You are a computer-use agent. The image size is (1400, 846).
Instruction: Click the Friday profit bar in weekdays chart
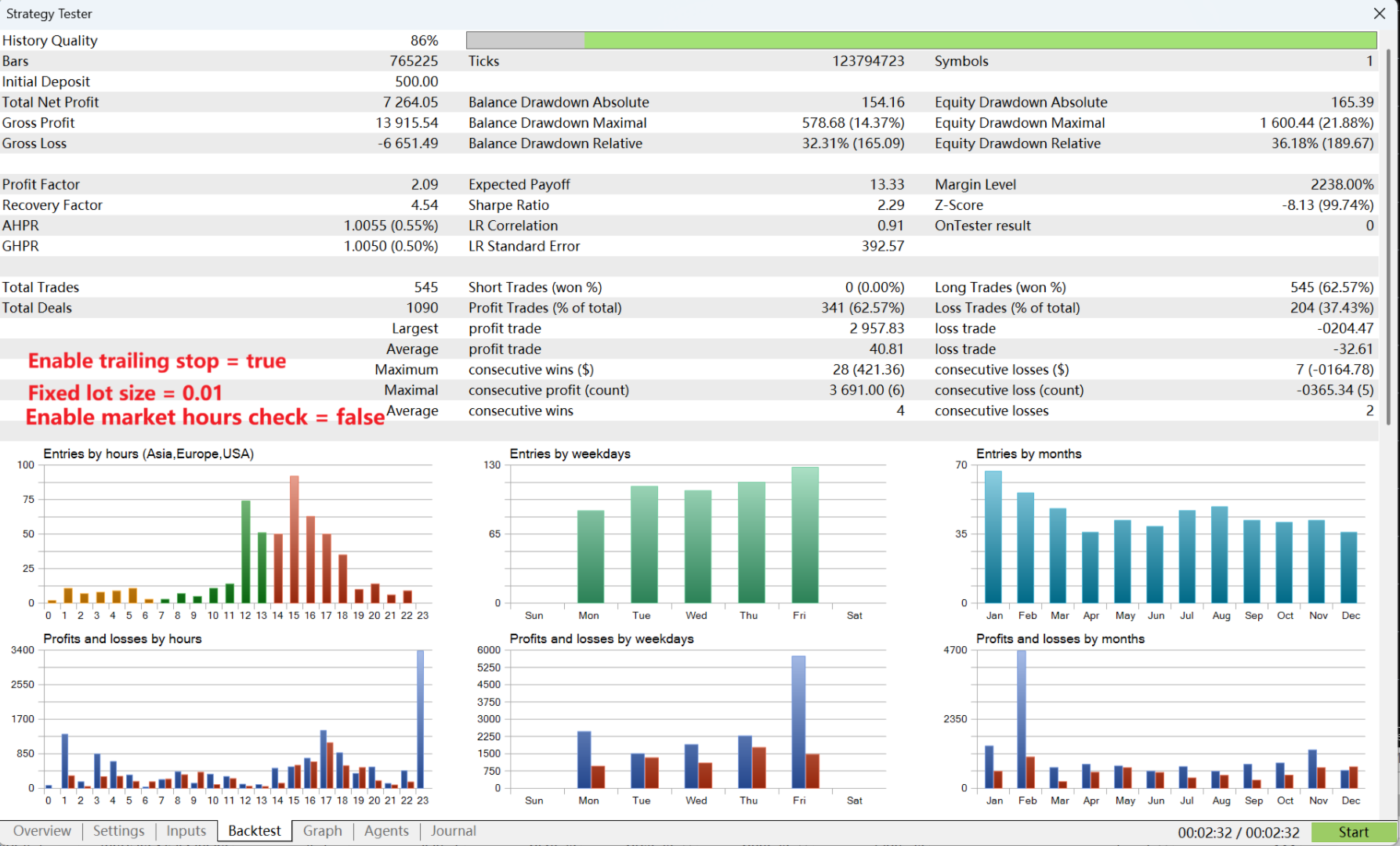(x=798, y=722)
